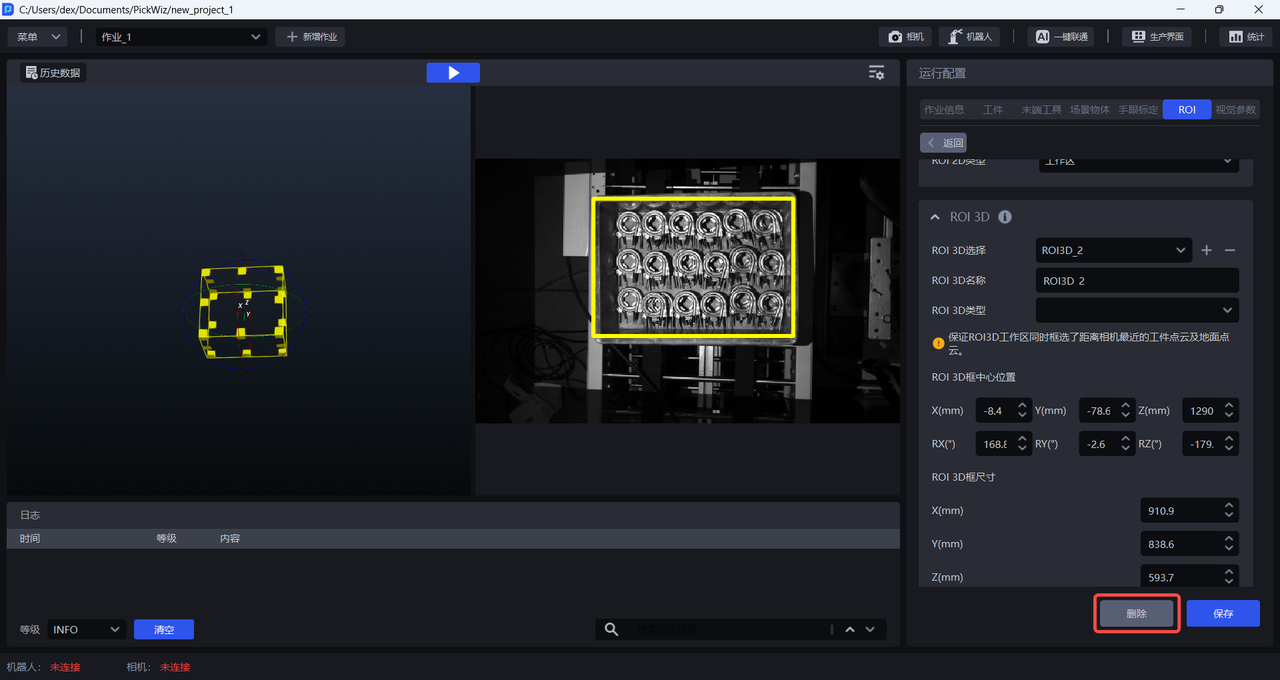Open the 机器人 robot settings
This screenshot has height=680, width=1280.
969,37
